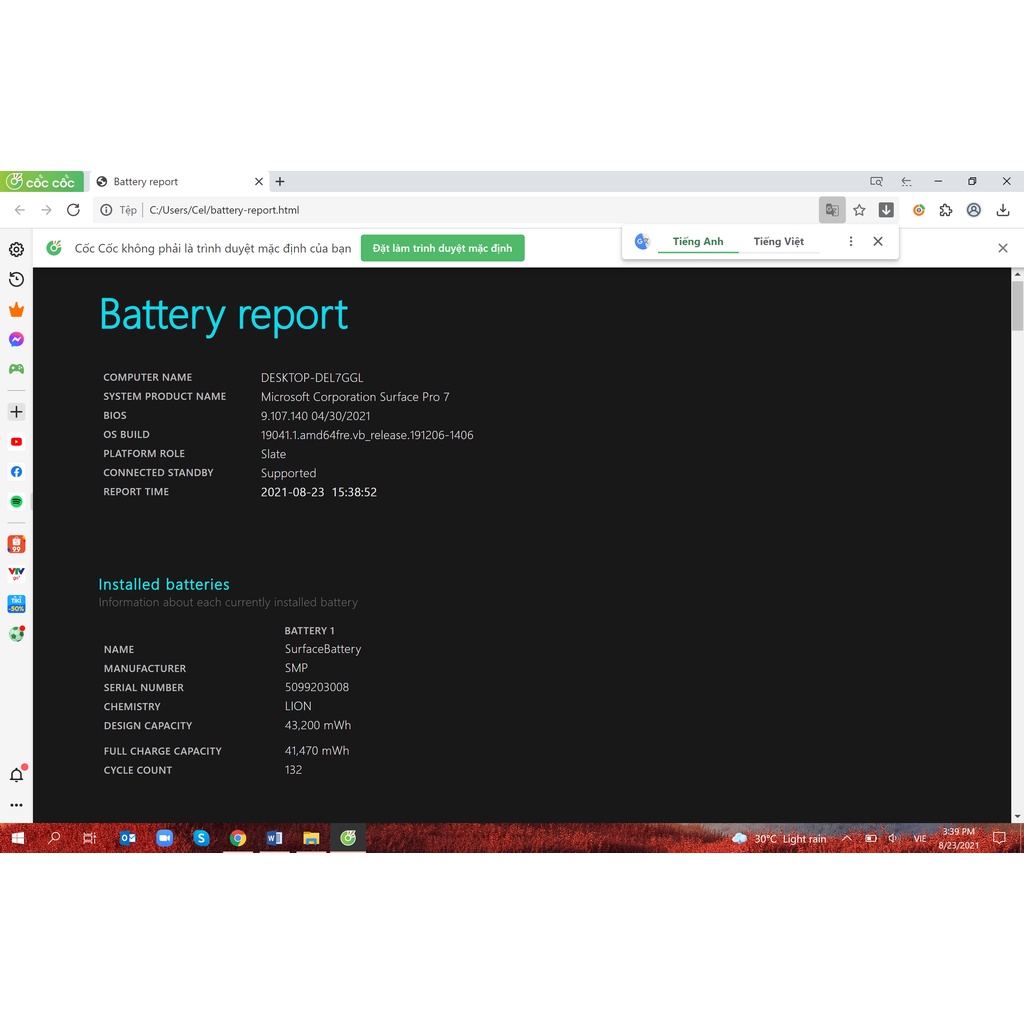Open Coc Coc sidebar settings gear

[16, 249]
